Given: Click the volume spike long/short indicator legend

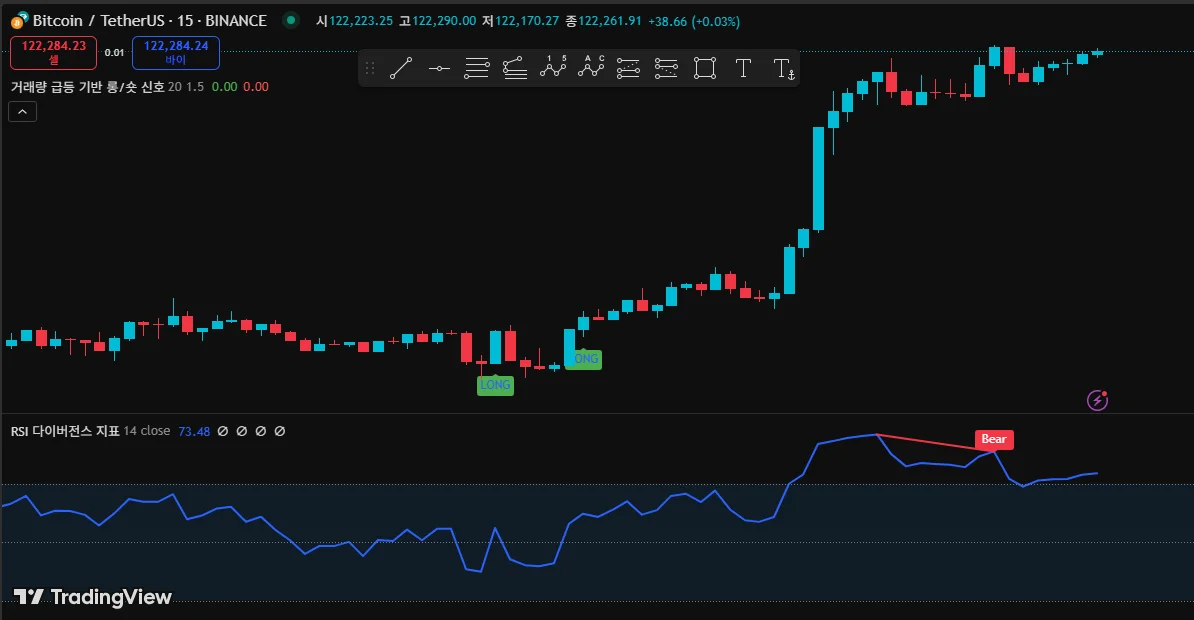Looking at the screenshot, I should tap(88, 87).
